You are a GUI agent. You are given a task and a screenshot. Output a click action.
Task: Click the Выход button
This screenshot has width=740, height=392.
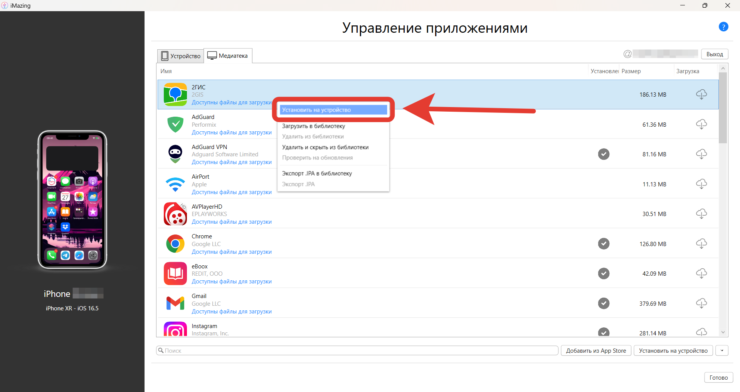tap(715, 54)
